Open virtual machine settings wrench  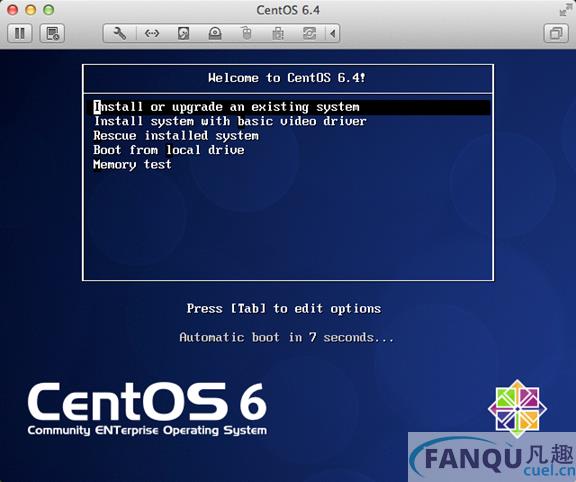[x=119, y=33]
